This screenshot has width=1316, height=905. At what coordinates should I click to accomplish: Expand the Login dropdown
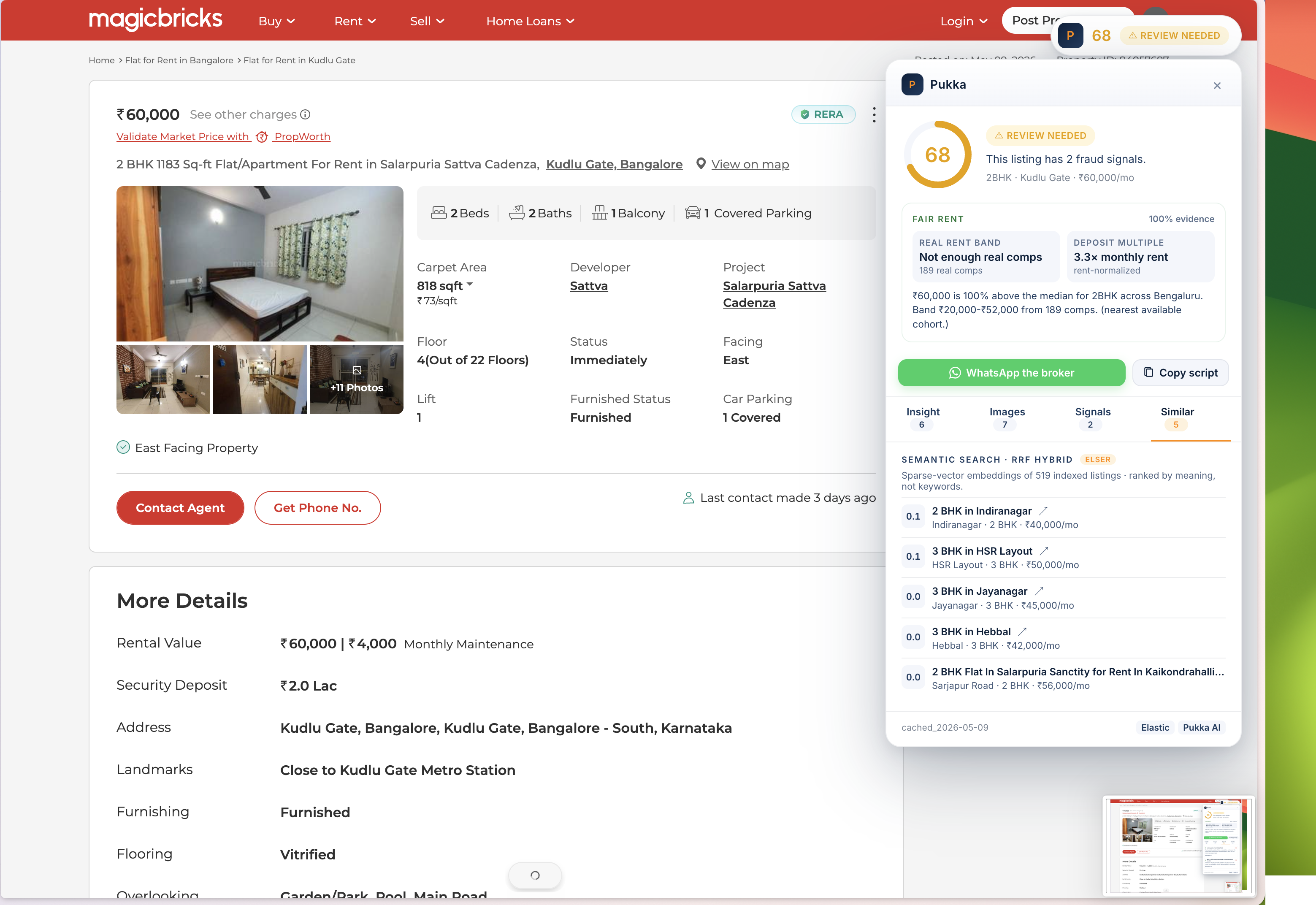pos(963,21)
